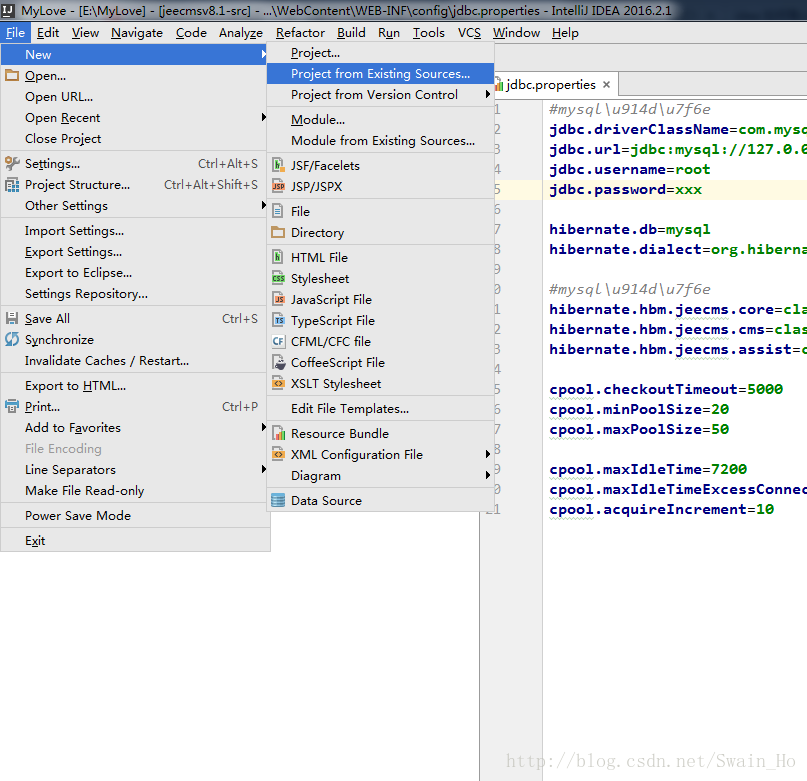Click the JSF/Facelets file icon
This screenshot has height=781, width=807.
(278, 165)
